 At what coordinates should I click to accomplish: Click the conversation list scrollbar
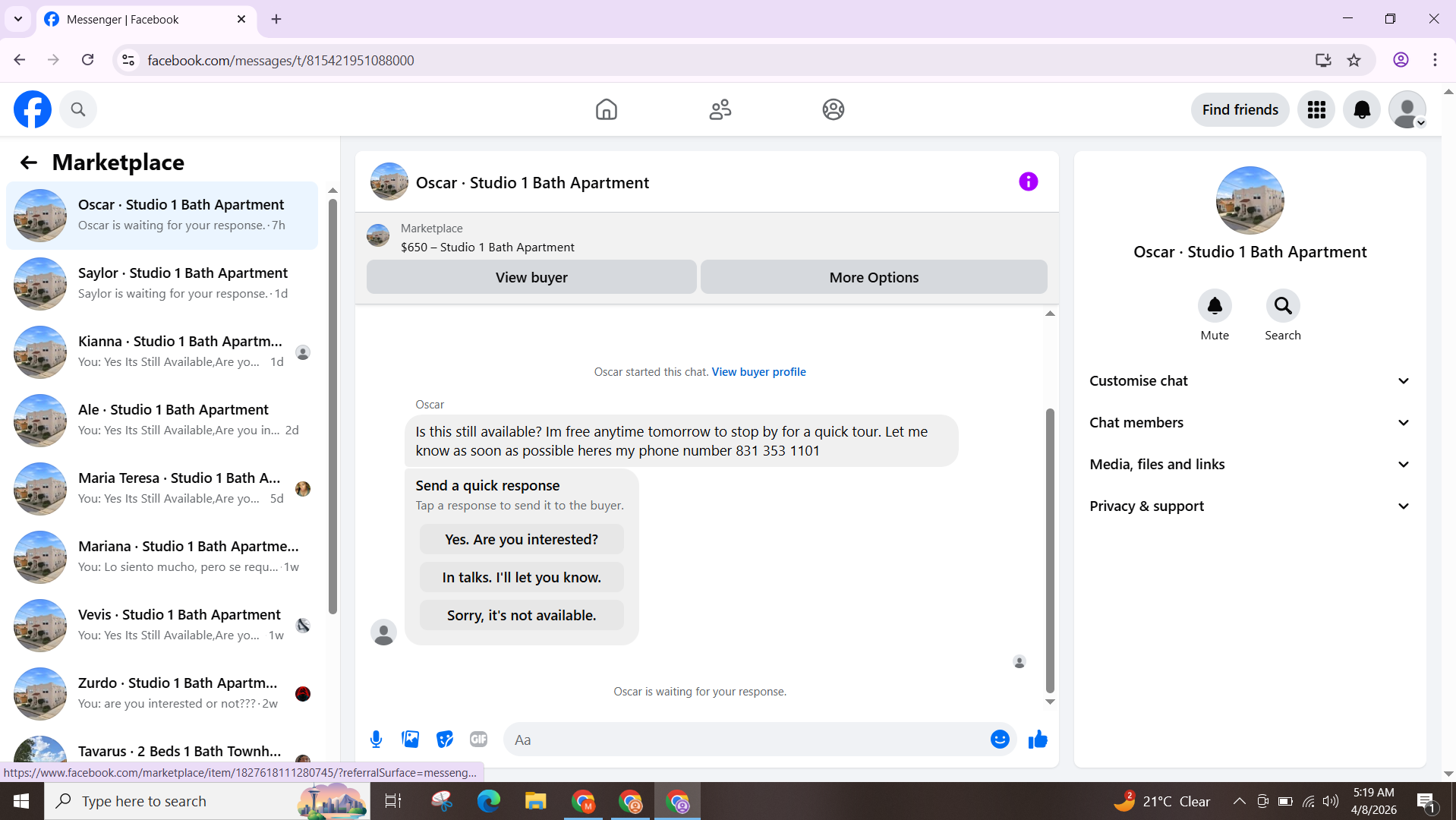[332, 406]
